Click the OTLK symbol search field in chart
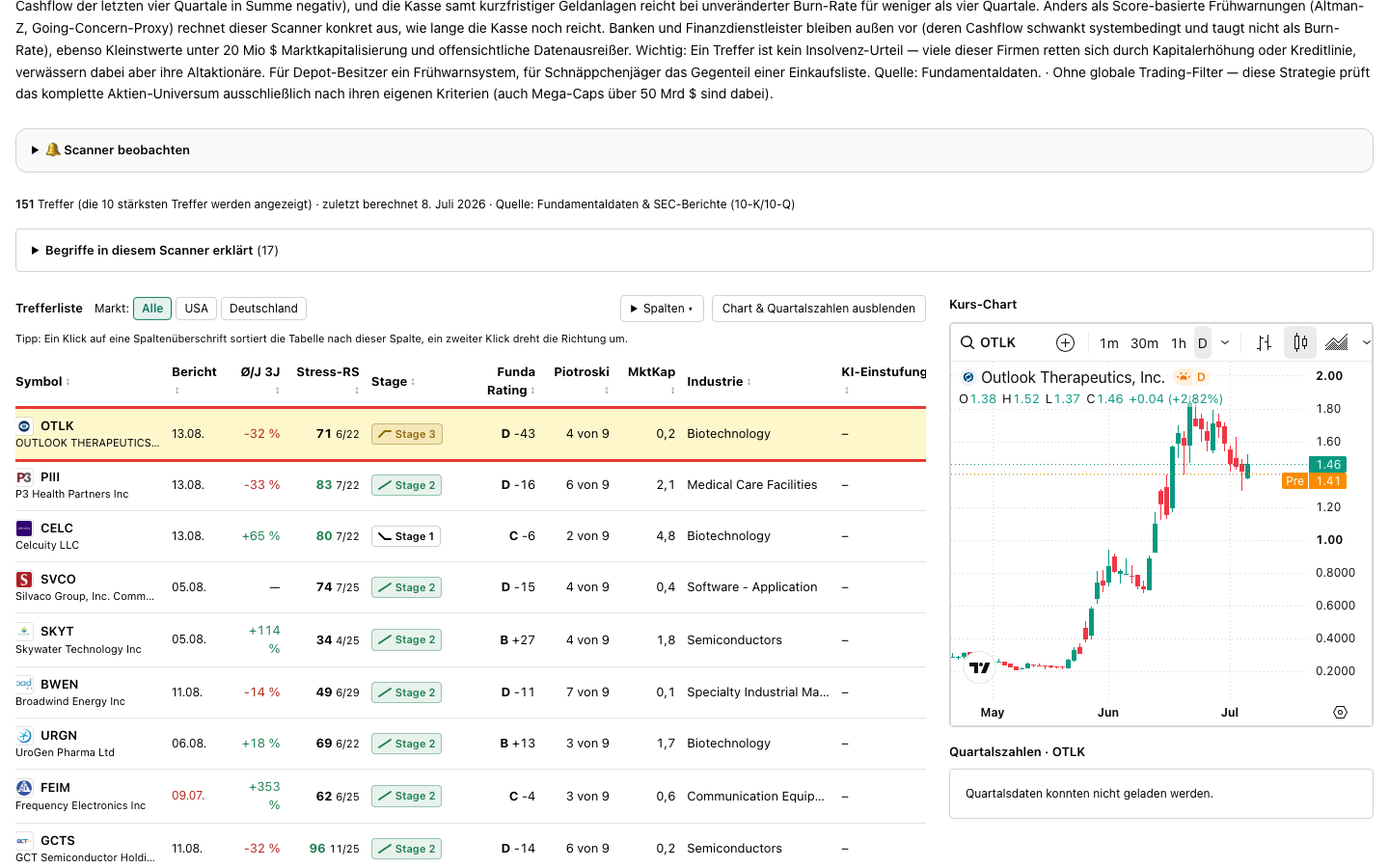 (998, 342)
